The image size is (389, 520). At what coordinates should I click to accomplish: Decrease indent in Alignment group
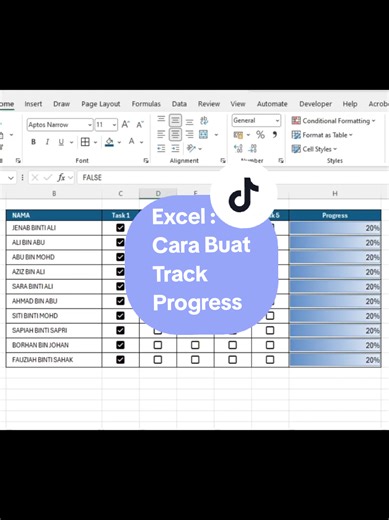(161, 148)
